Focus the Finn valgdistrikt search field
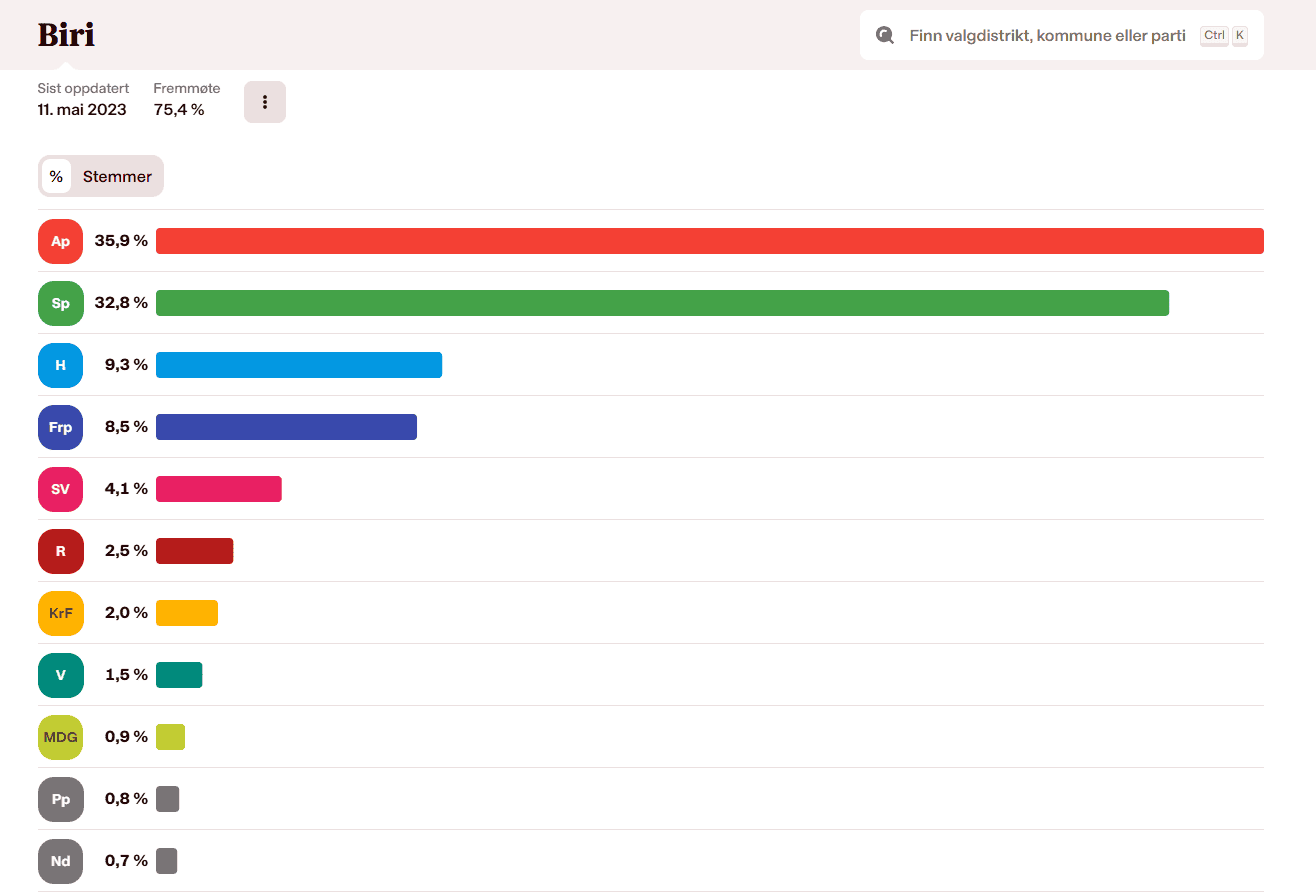1316x892 pixels. pyautogui.click(x=1046, y=36)
